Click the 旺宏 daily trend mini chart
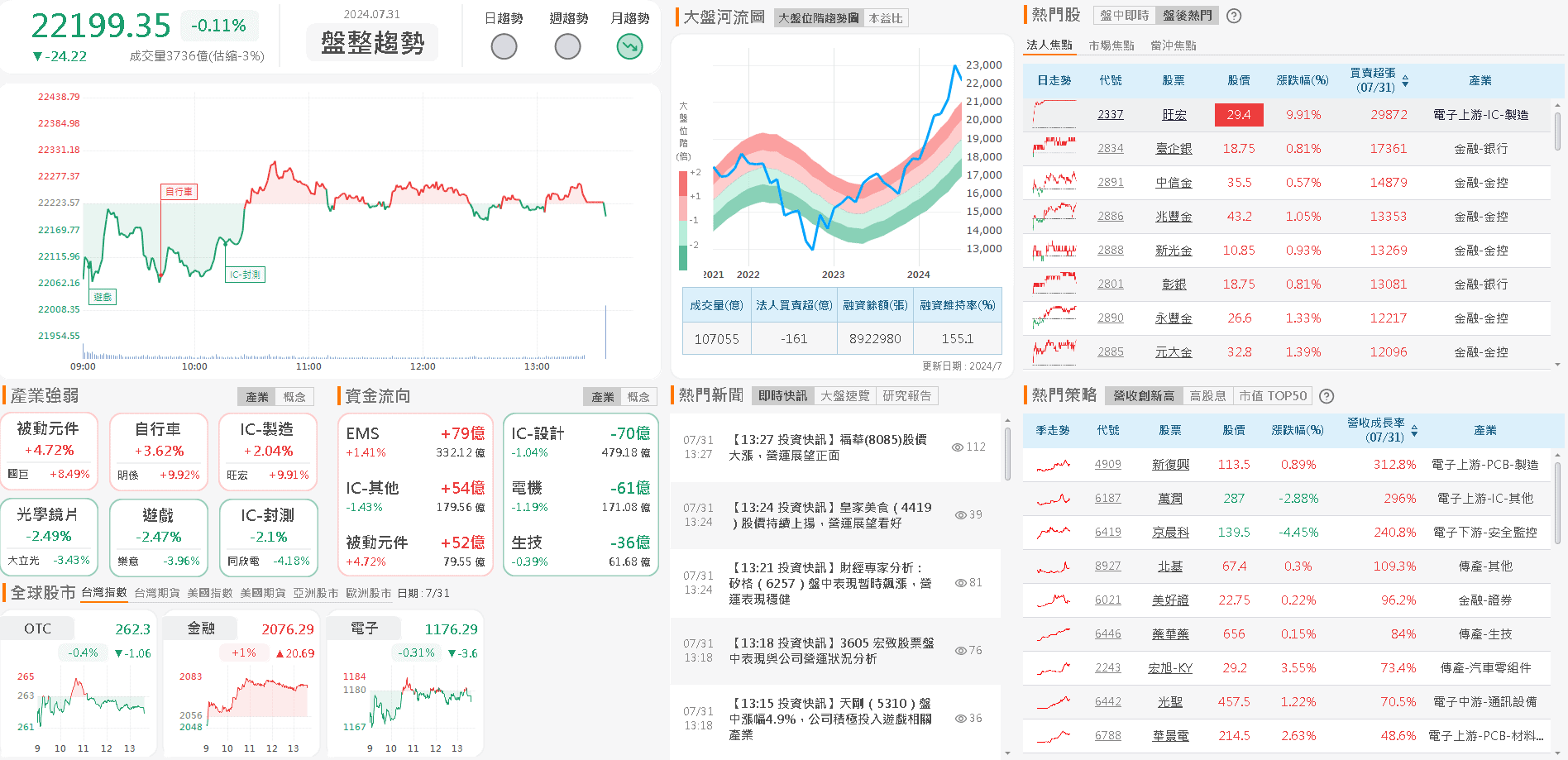The width and height of the screenshot is (1568, 760). (x=1054, y=114)
